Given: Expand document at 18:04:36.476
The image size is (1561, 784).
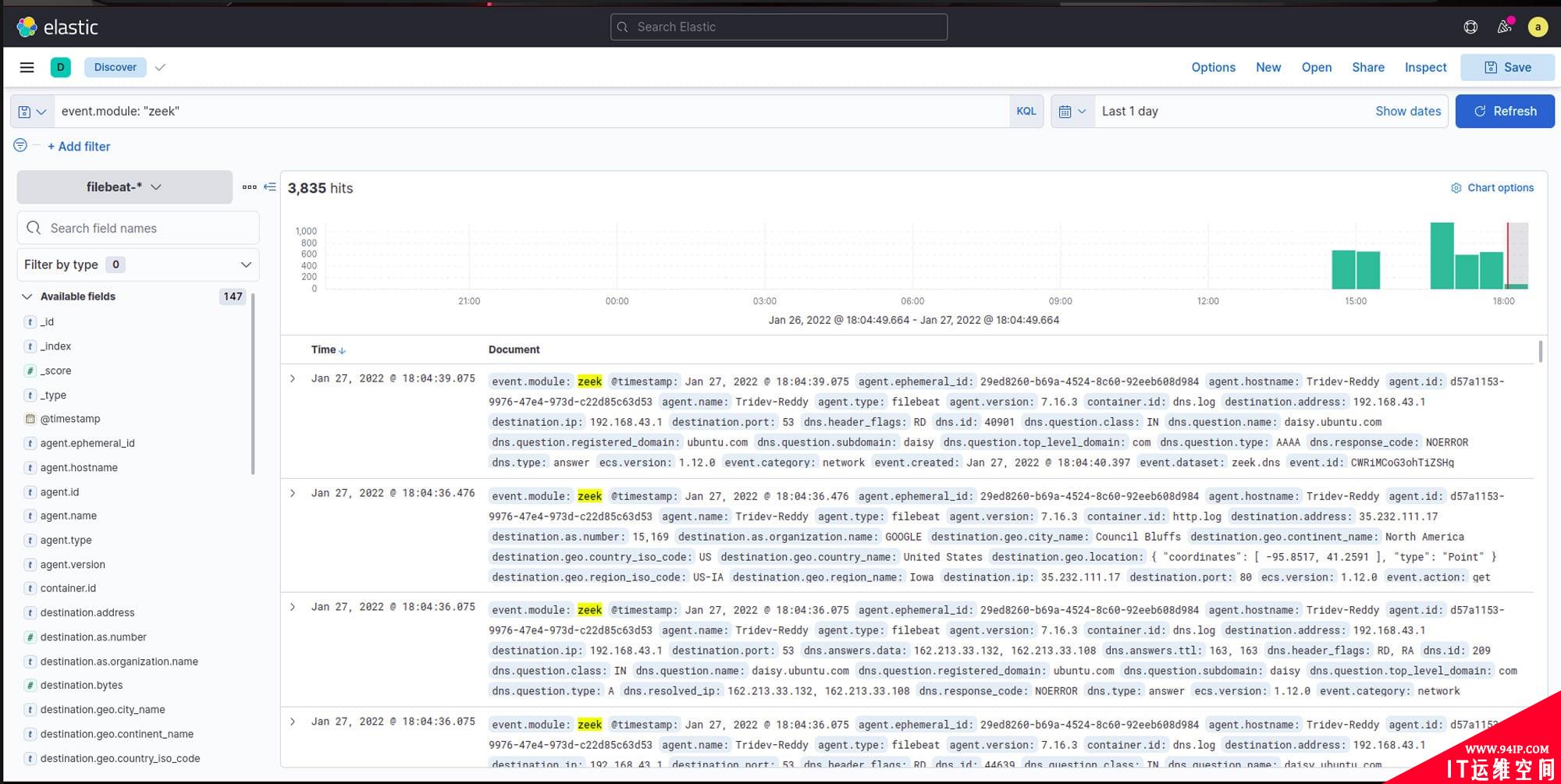Looking at the screenshot, I should coord(293,493).
